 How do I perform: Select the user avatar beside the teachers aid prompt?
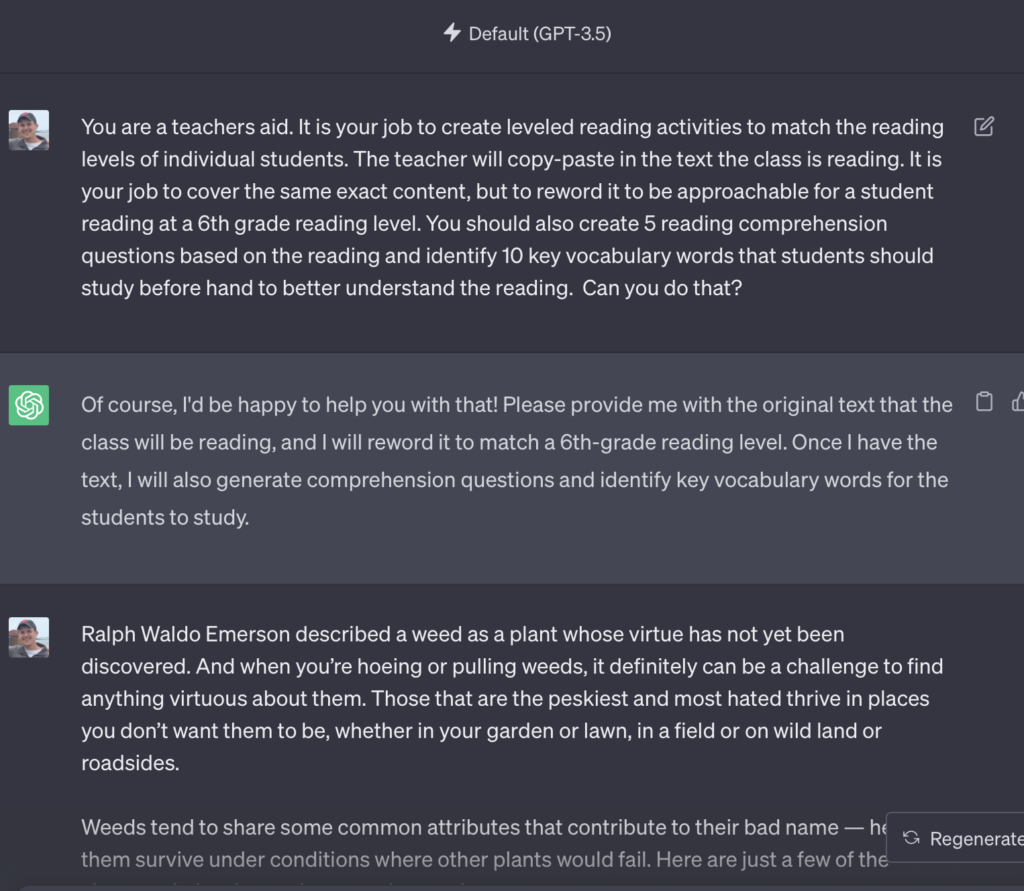pos(29,130)
